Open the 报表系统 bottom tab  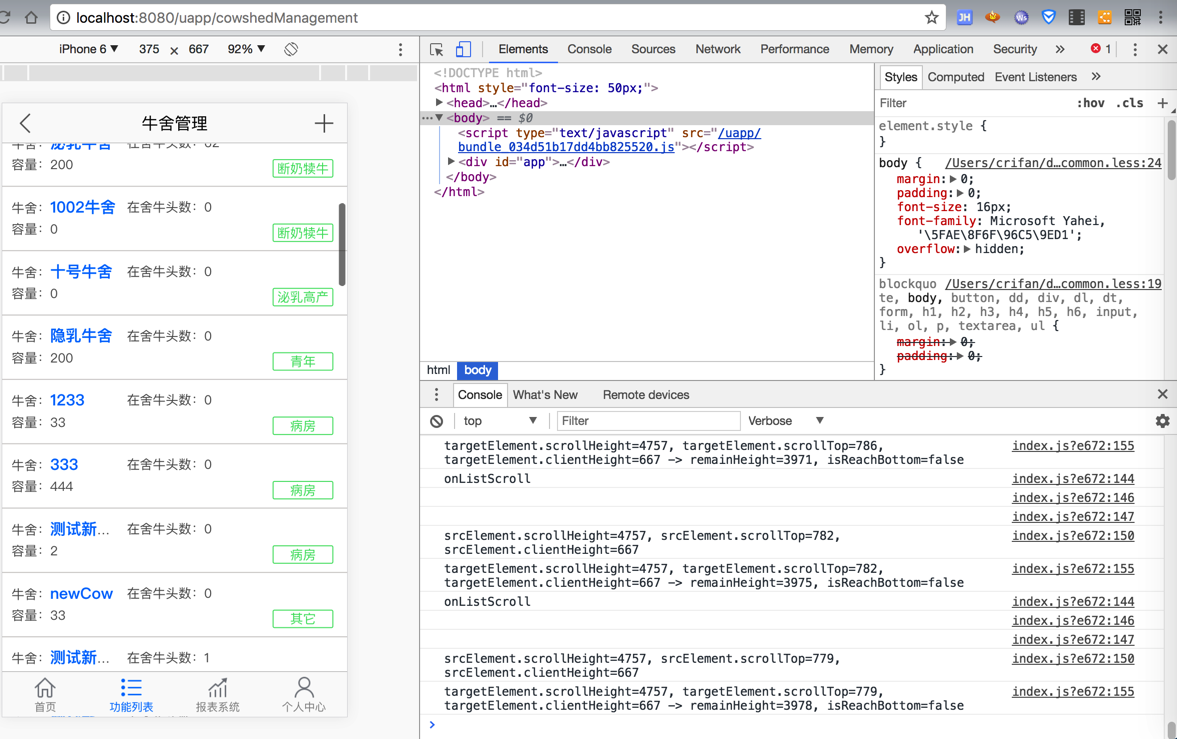pyautogui.click(x=217, y=694)
